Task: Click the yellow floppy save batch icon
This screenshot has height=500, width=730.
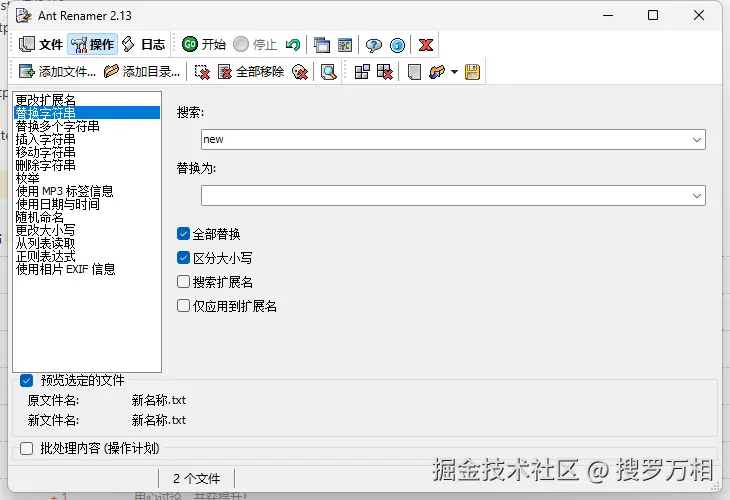Action: click(472, 72)
